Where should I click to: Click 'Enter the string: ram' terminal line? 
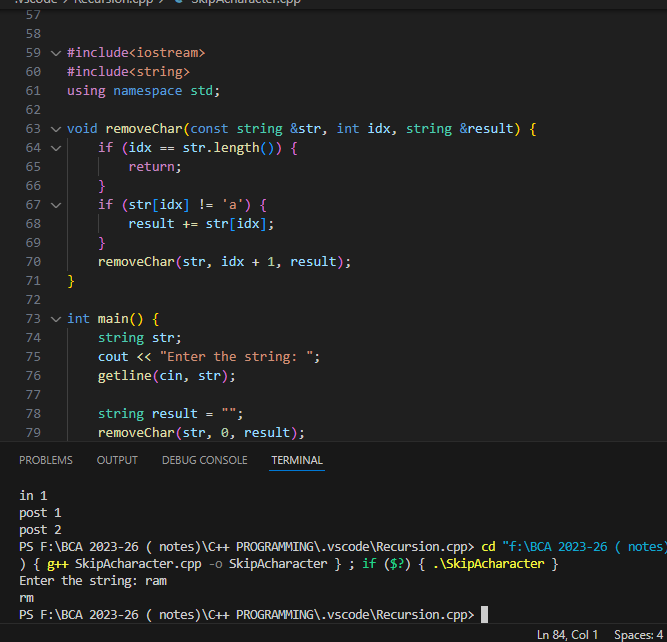coord(93,581)
